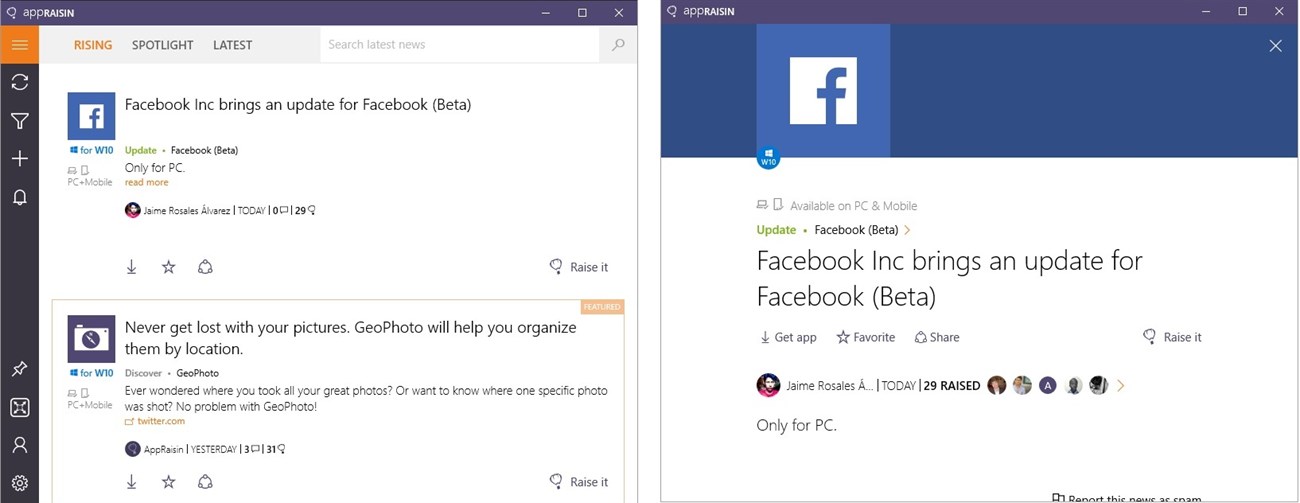
Task: Close the article detail view with X
Action: click(1275, 46)
